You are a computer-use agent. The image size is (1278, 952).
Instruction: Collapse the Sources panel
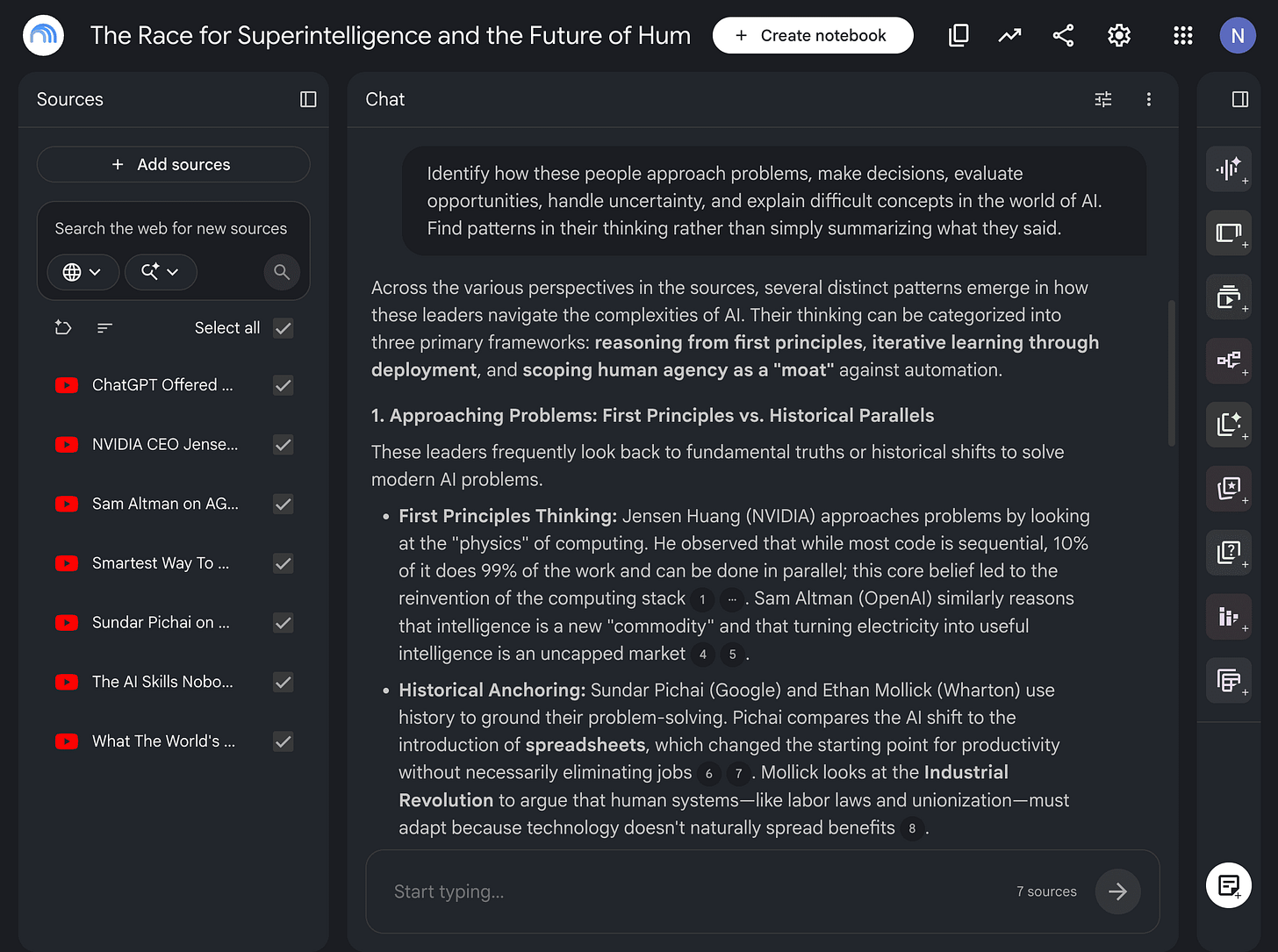point(308,99)
